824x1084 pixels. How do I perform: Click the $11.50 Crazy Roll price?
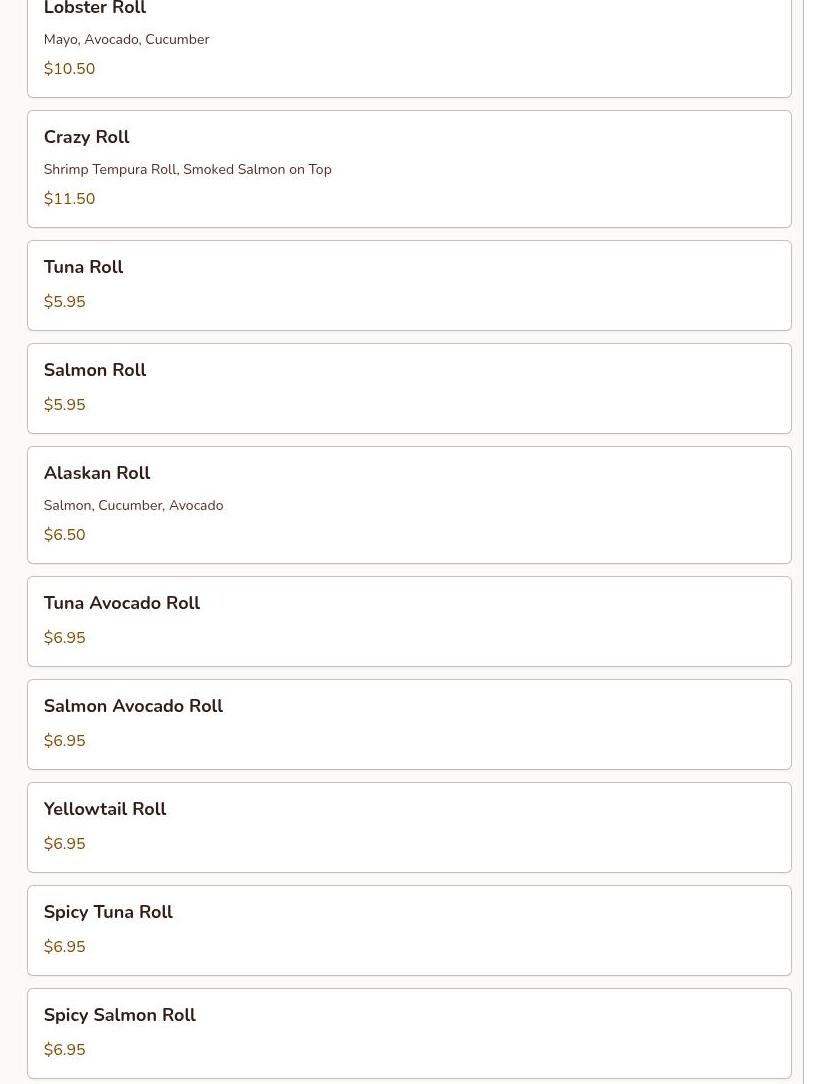point(69,198)
